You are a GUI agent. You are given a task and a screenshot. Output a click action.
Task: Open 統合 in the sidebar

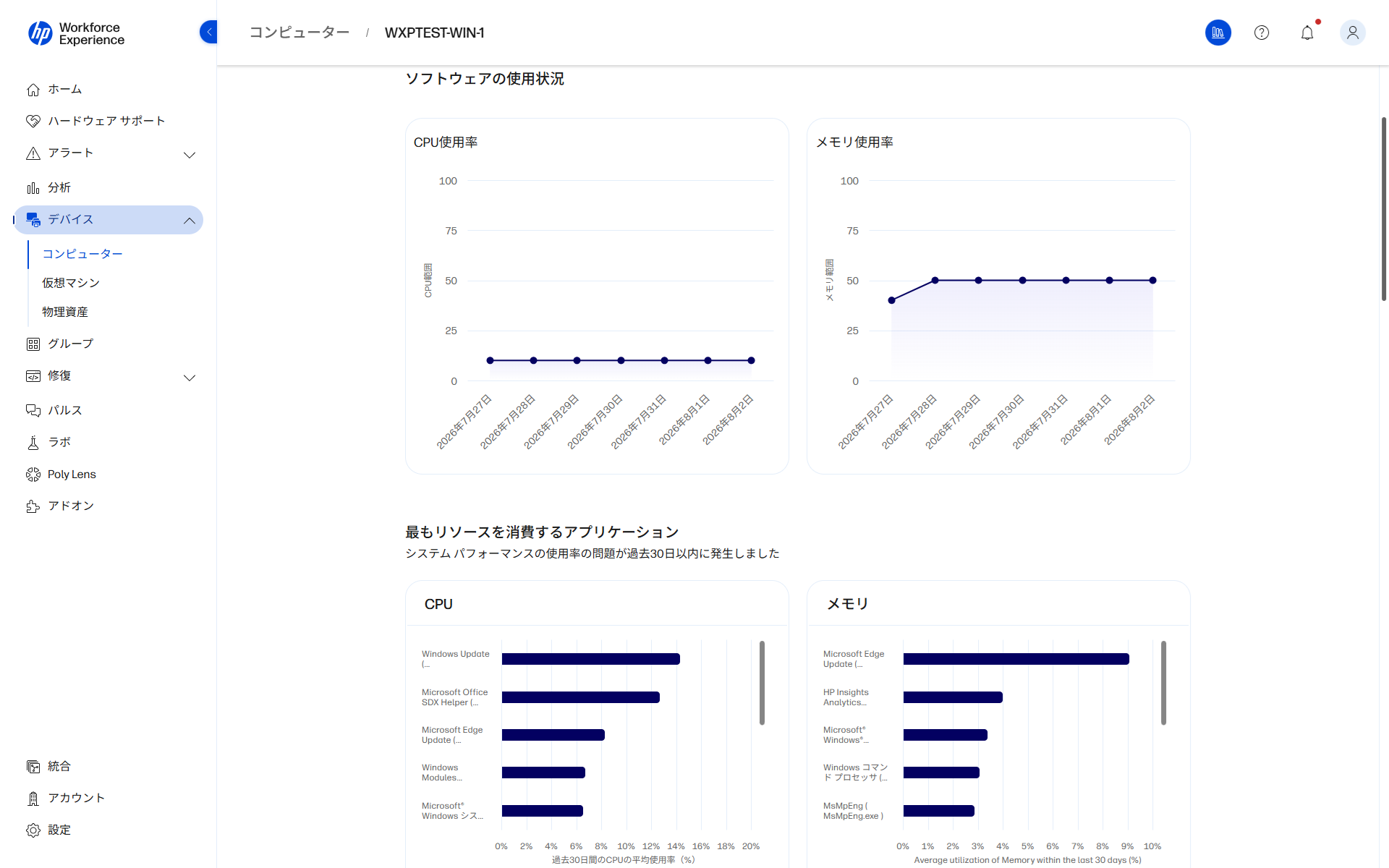[x=59, y=766]
